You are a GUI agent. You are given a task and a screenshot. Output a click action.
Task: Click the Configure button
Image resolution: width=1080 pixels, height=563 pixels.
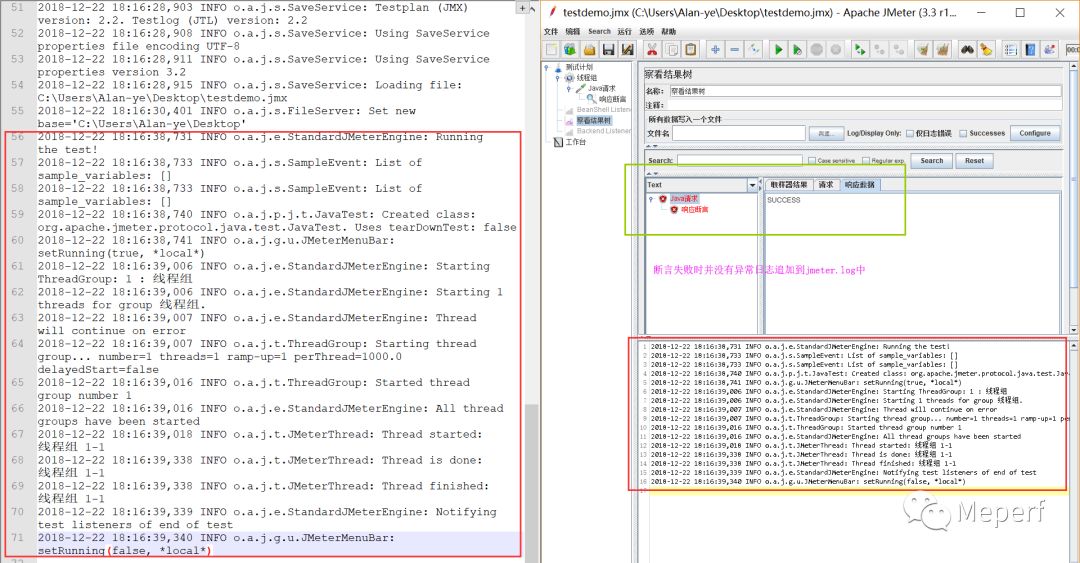(1035, 133)
